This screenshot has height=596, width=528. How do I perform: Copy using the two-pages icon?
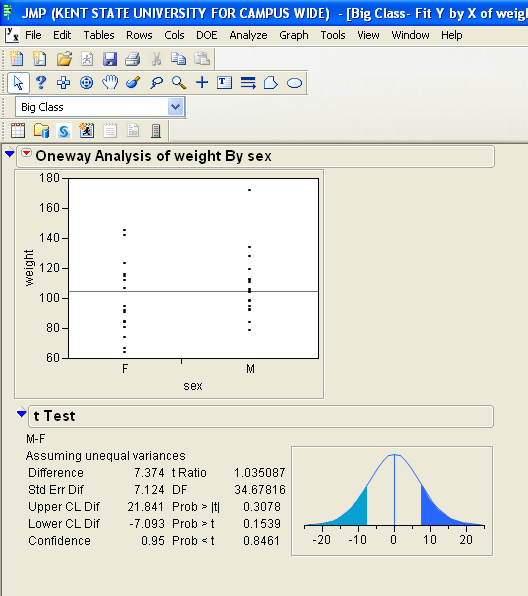pyautogui.click(x=178, y=59)
